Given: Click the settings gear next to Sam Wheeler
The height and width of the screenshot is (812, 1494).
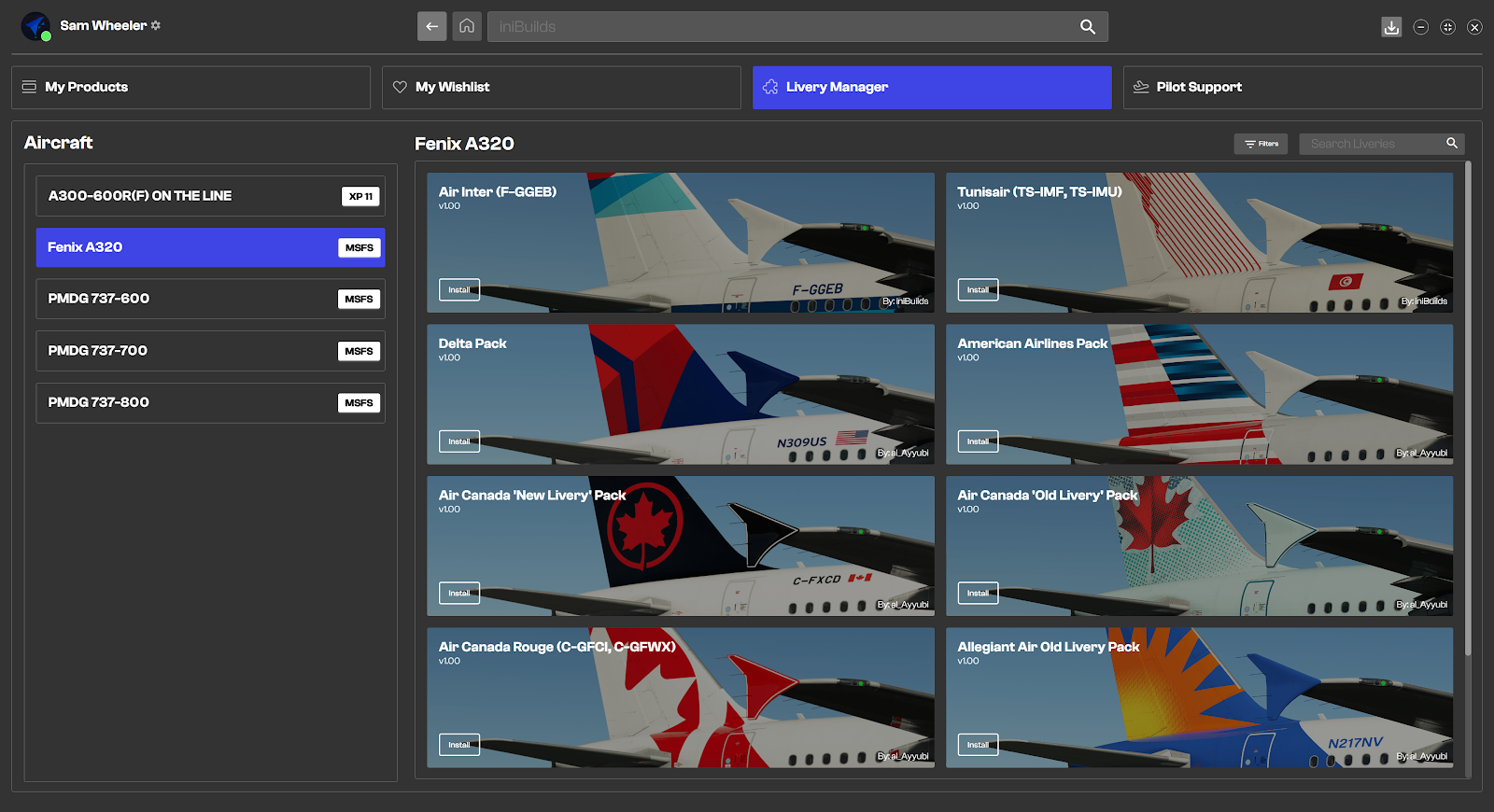Looking at the screenshot, I should tap(156, 25).
